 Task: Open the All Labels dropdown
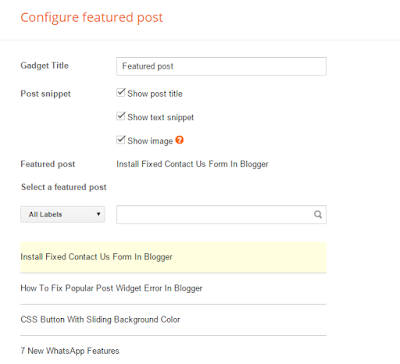[63, 214]
